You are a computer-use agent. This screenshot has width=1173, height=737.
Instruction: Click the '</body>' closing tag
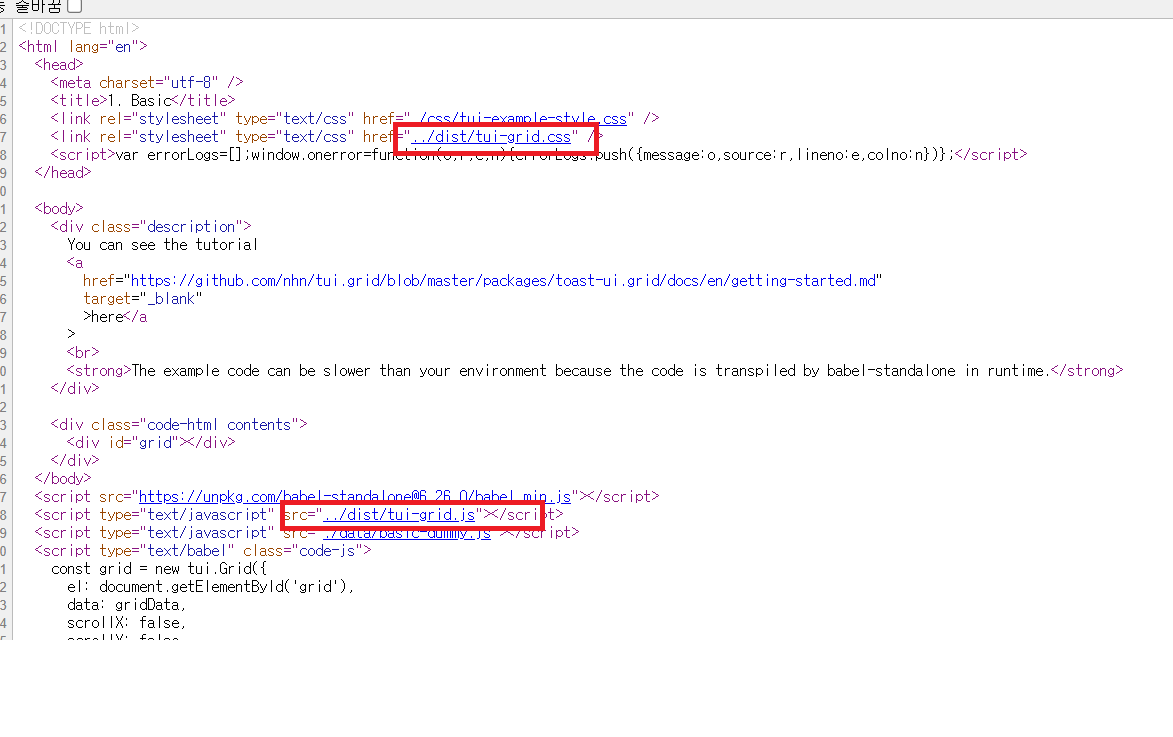click(63, 478)
